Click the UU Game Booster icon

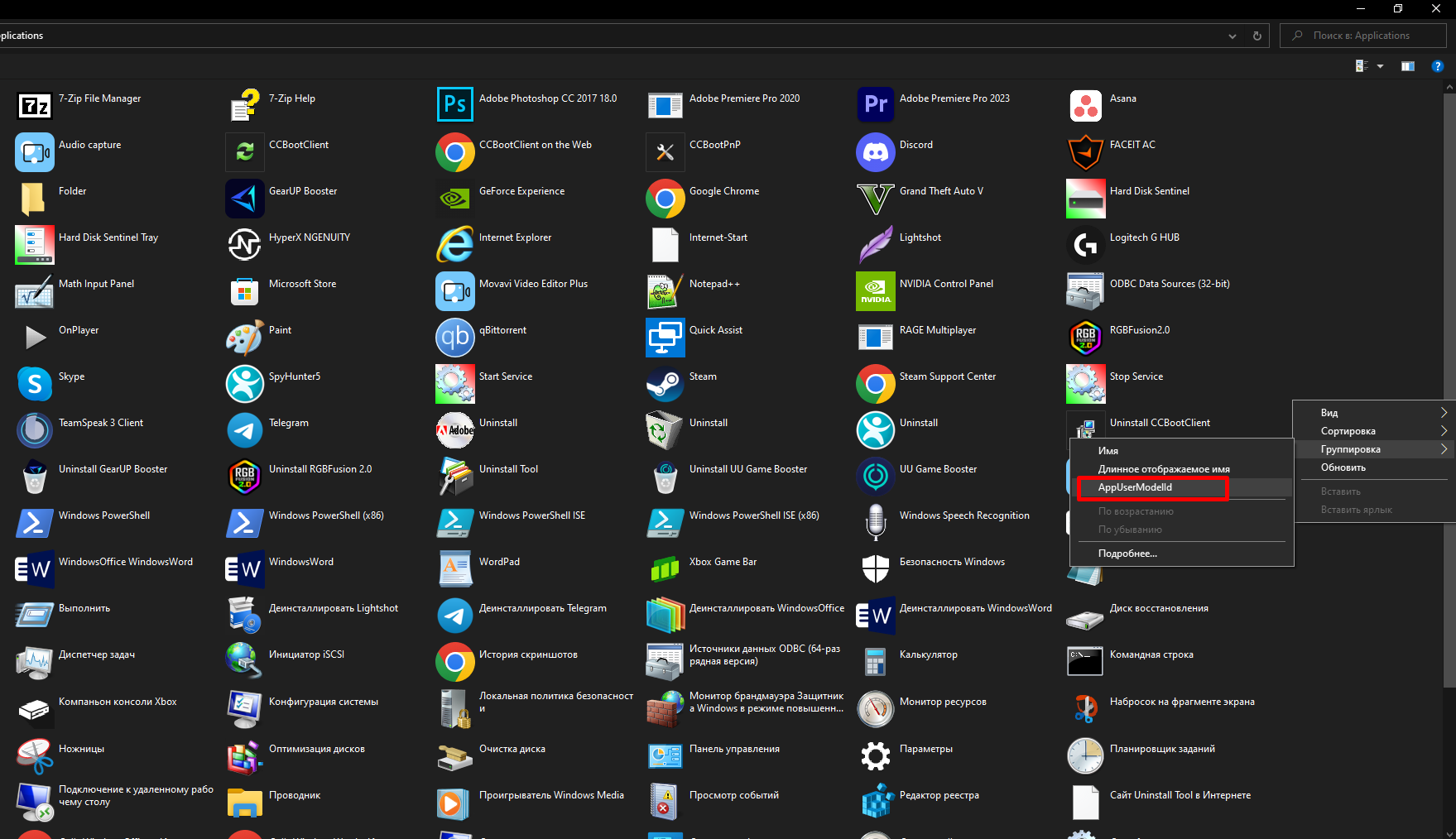click(x=875, y=476)
